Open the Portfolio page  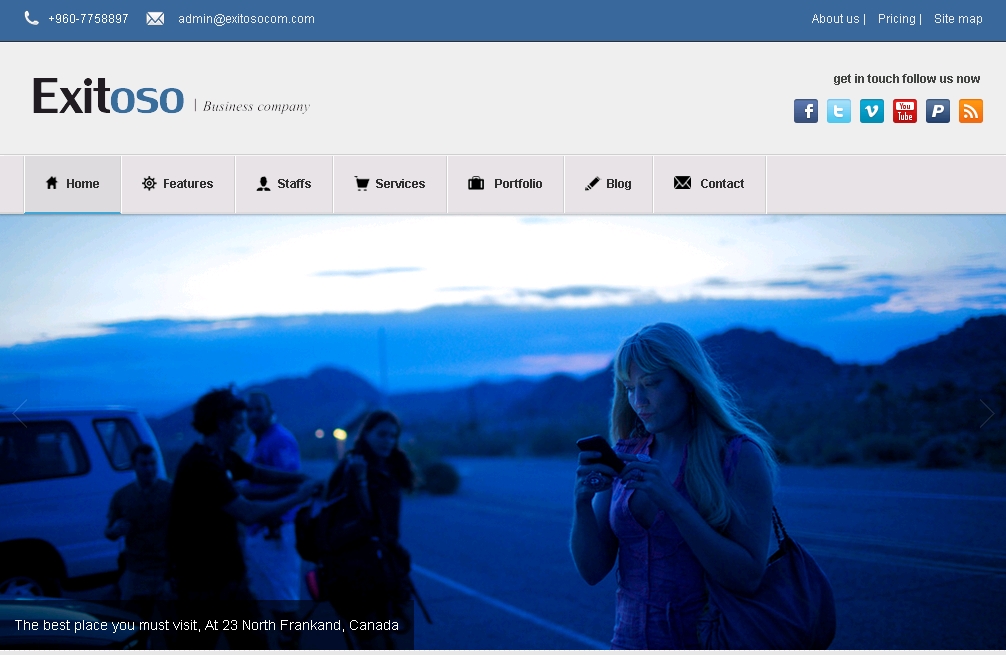[506, 184]
